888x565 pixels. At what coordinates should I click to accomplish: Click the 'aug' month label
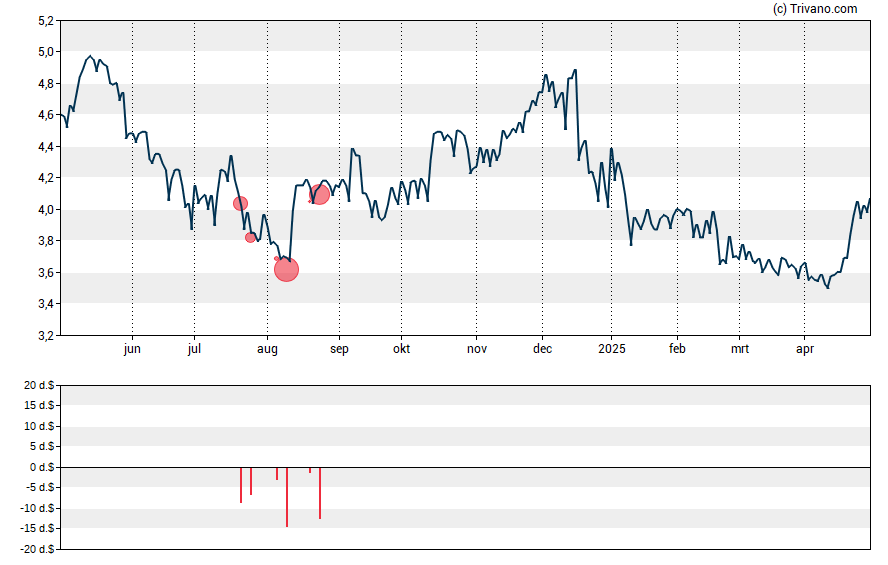click(267, 349)
